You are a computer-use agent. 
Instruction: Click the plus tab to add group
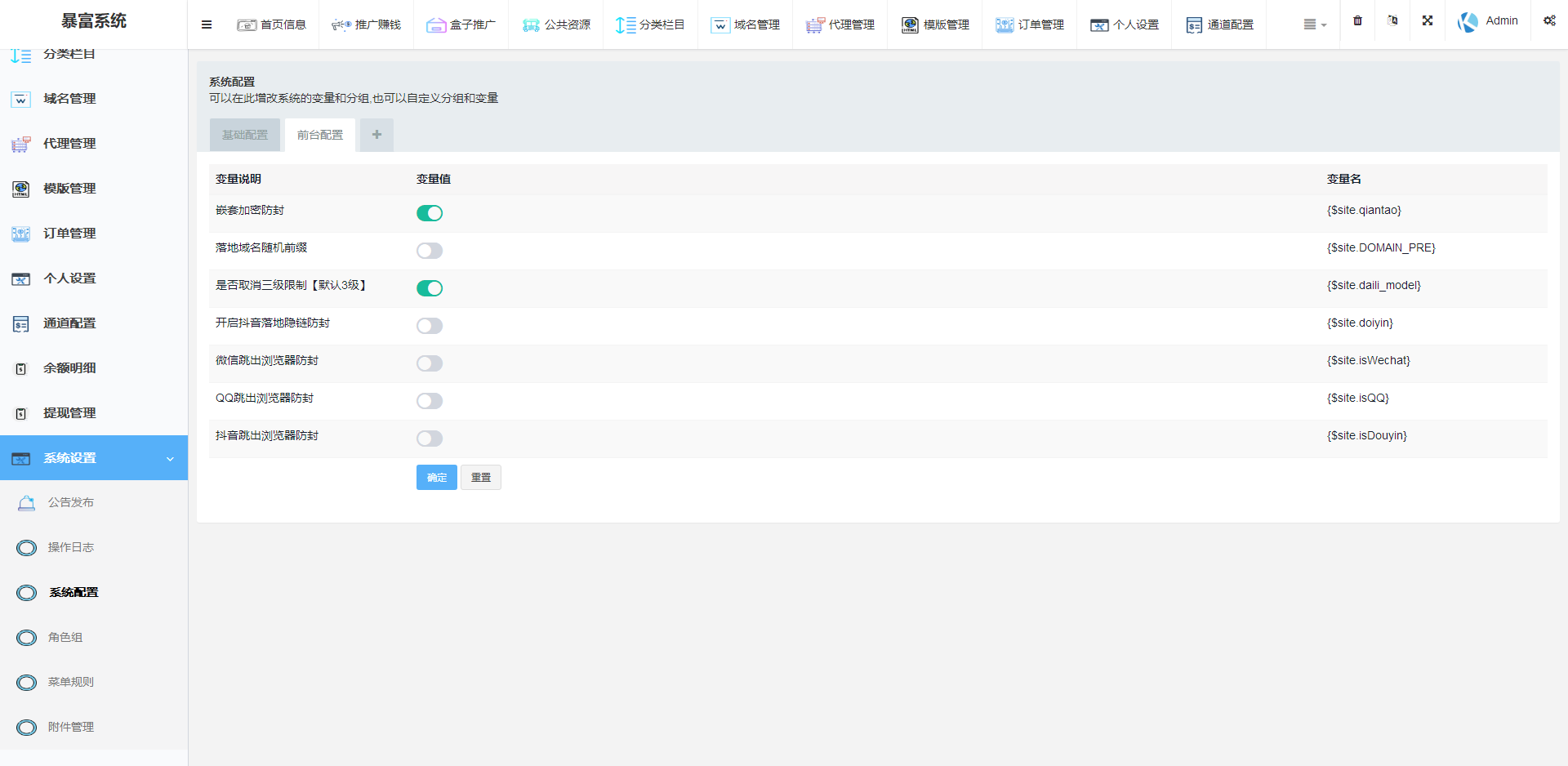376,135
